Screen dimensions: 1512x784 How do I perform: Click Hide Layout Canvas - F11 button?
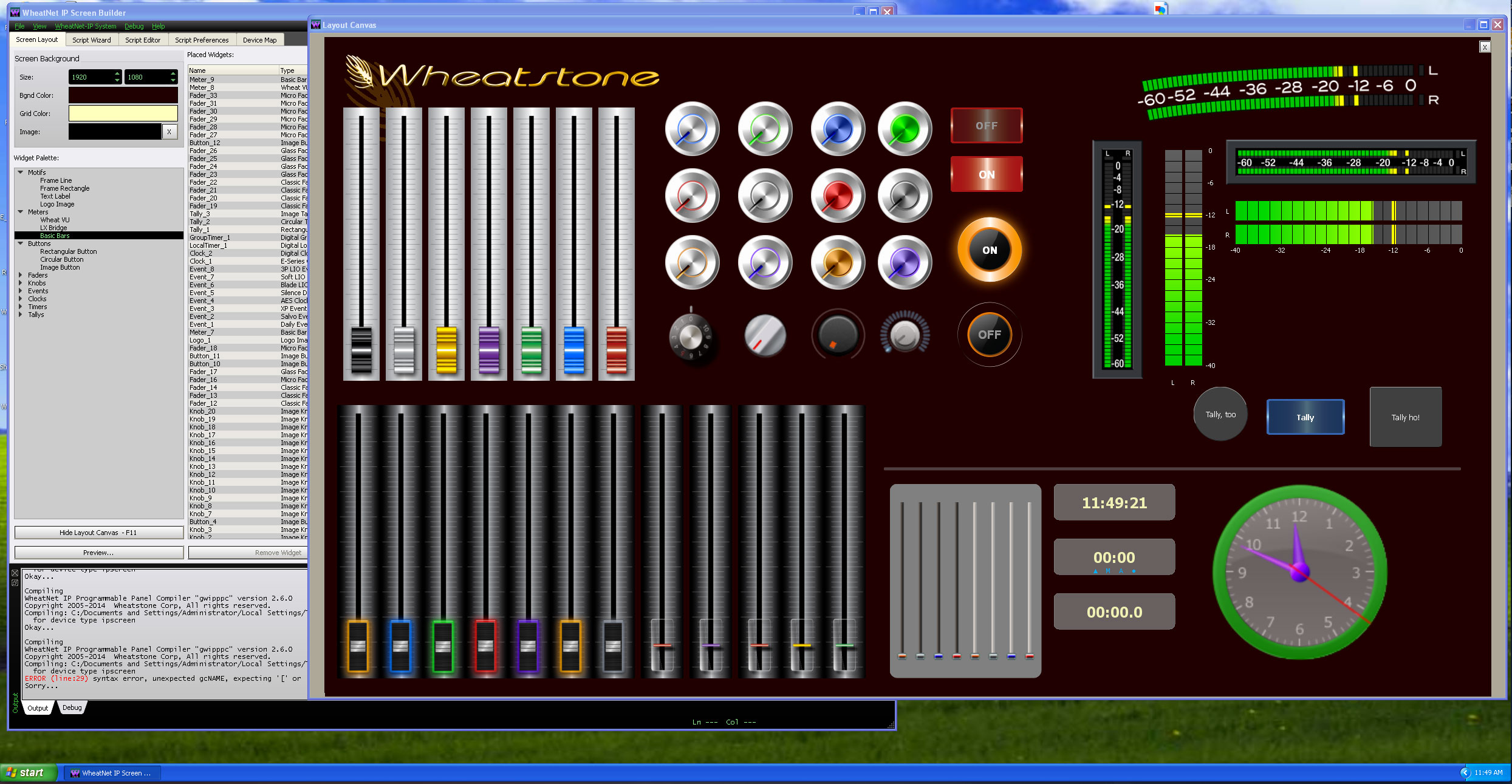coord(98,533)
